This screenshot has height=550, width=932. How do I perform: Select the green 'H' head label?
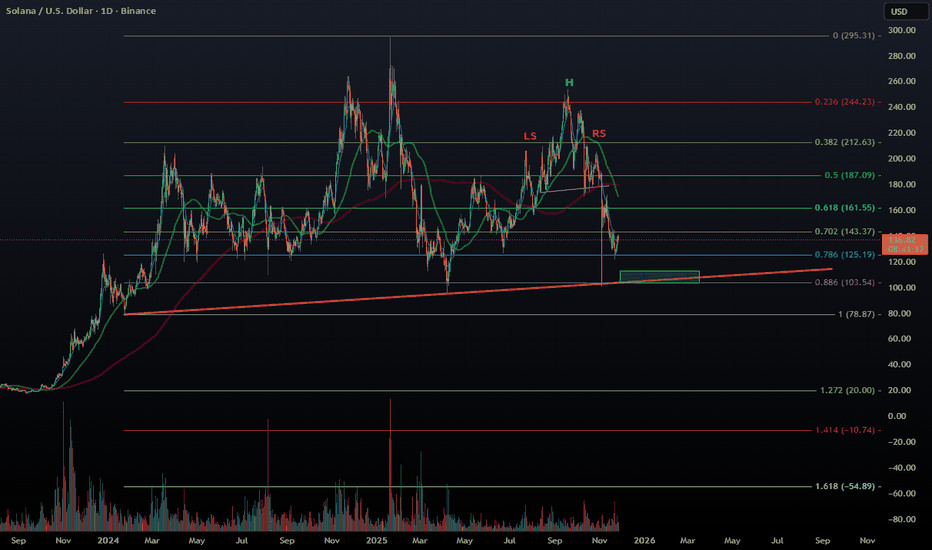point(568,82)
